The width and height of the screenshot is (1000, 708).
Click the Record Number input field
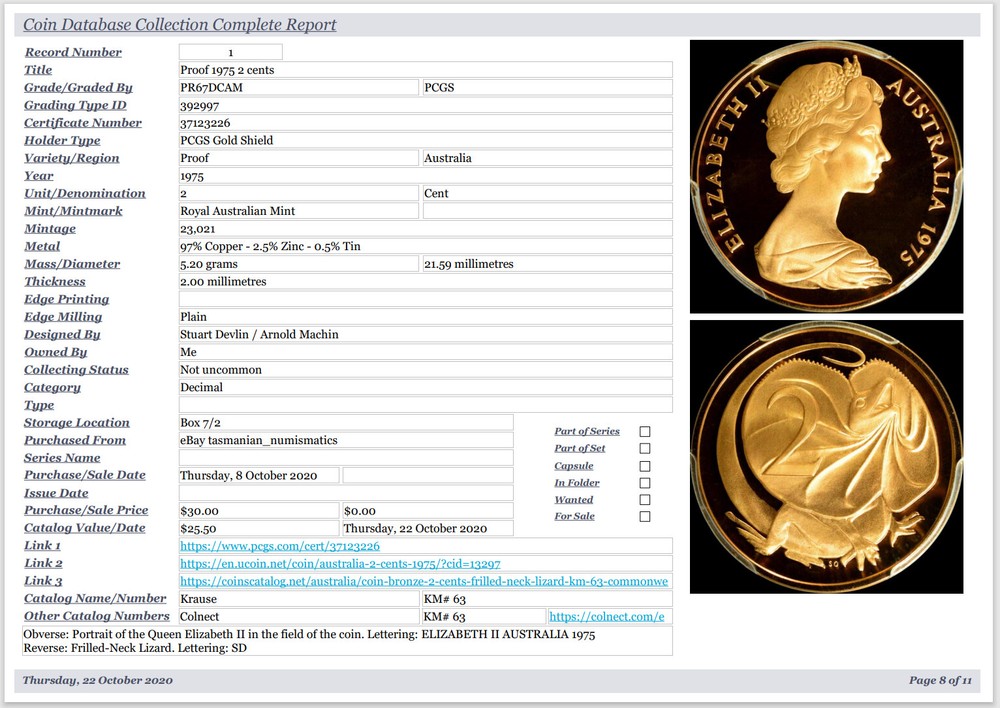coord(230,51)
